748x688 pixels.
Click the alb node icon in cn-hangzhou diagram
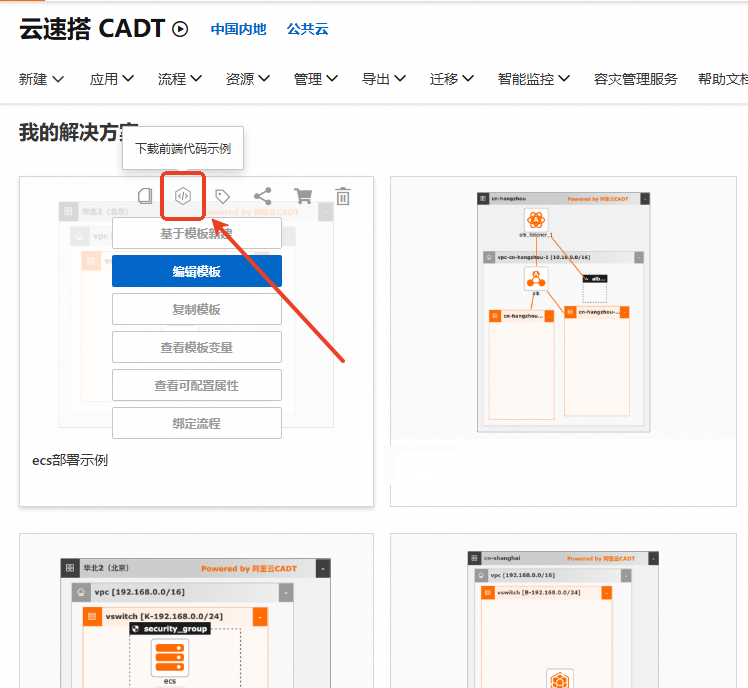coord(536,279)
